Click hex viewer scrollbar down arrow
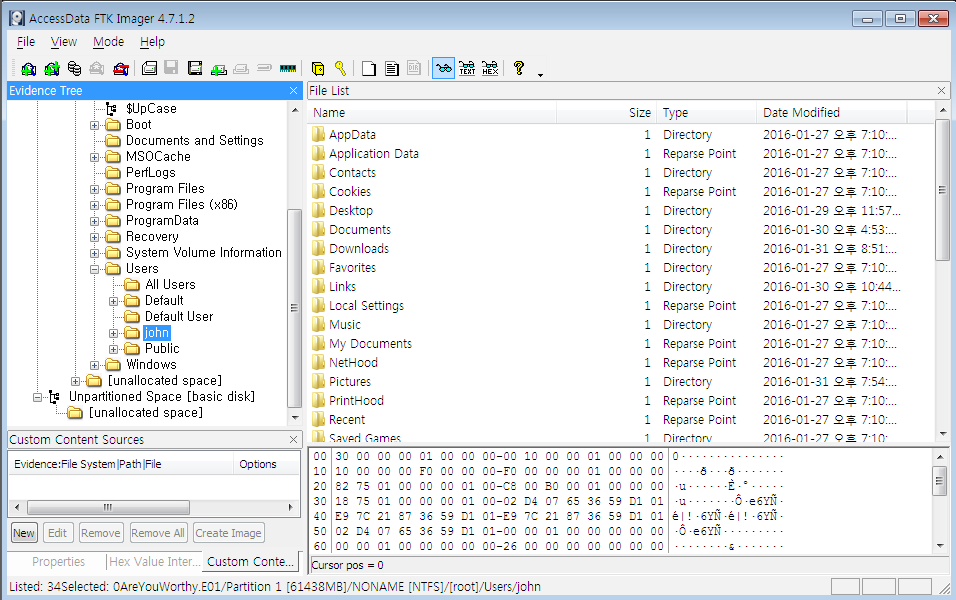Viewport: 956px width, 600px height. [940, 546]
